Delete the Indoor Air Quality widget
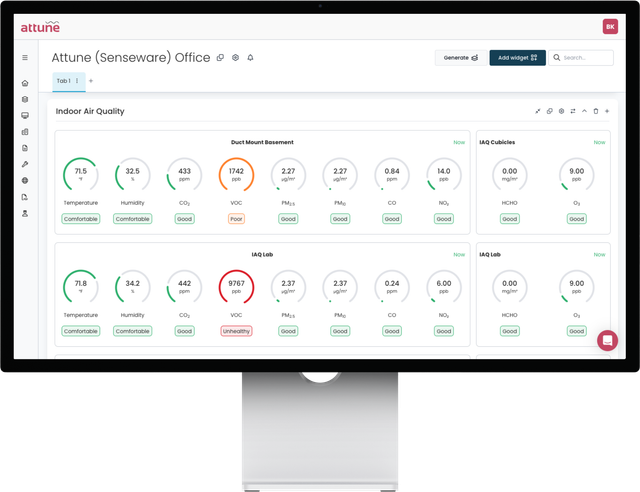Viewport: 640px width, 492px height. click(596, 111)
